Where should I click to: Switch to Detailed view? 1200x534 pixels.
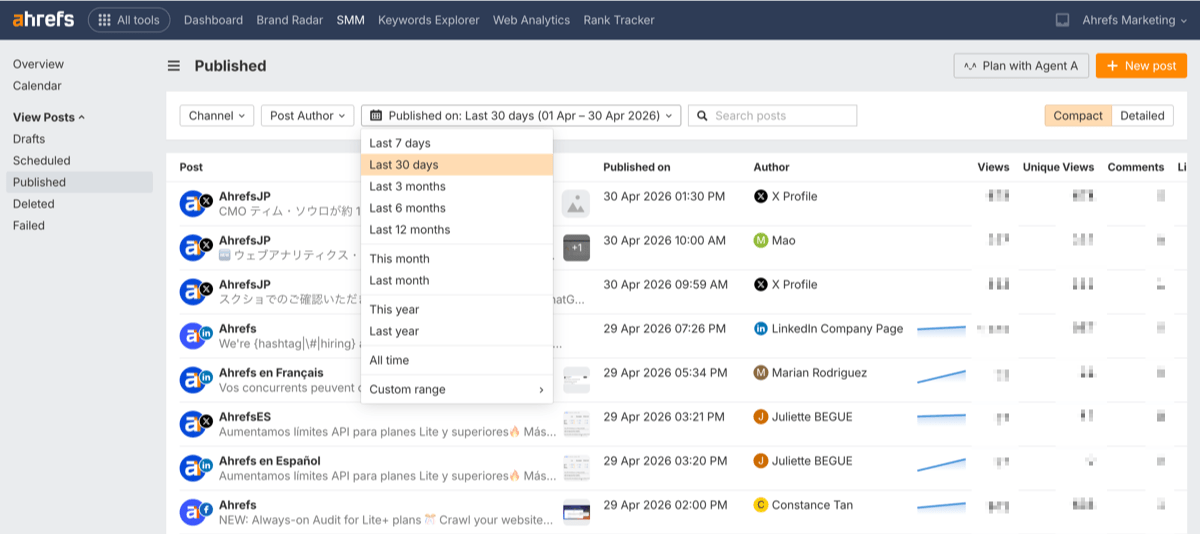tap(1142, 116)
